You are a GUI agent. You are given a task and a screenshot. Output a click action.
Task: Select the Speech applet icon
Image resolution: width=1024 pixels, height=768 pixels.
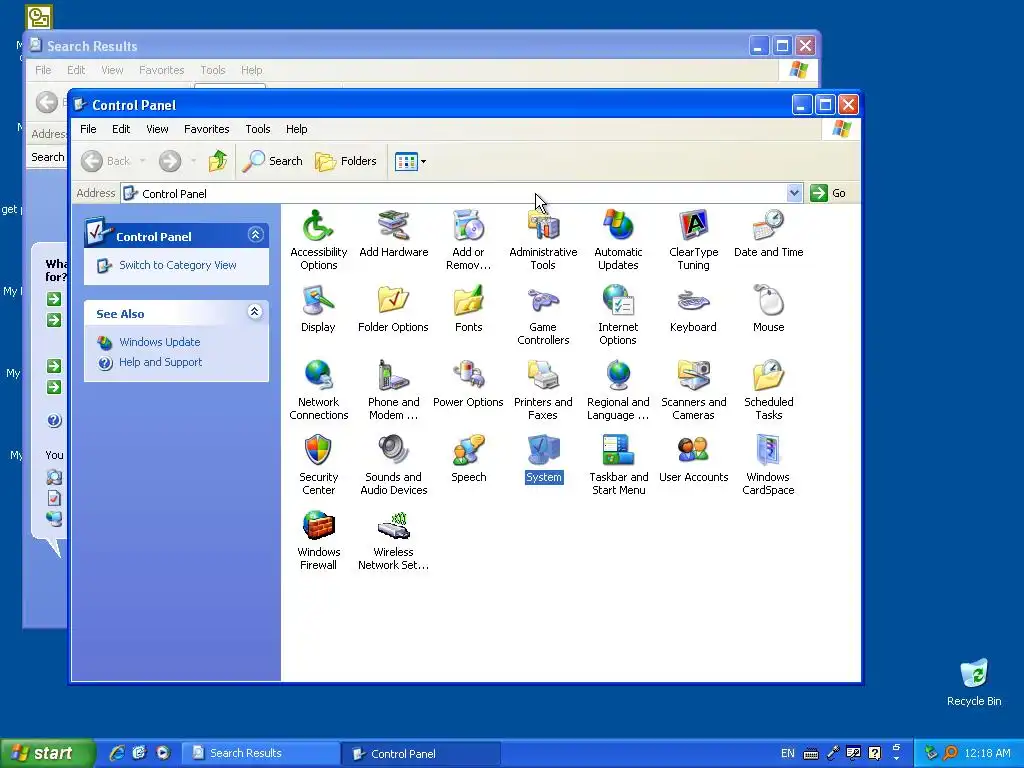coord(468,451)
